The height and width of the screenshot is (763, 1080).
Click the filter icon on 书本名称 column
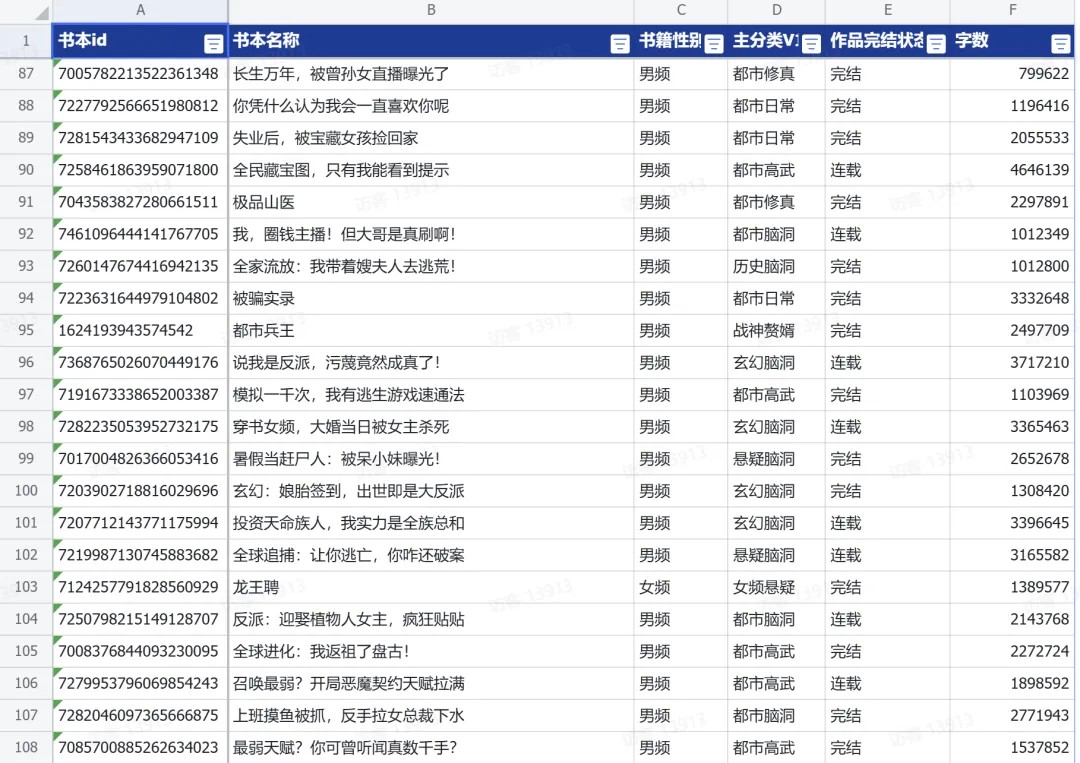[619, 43]
